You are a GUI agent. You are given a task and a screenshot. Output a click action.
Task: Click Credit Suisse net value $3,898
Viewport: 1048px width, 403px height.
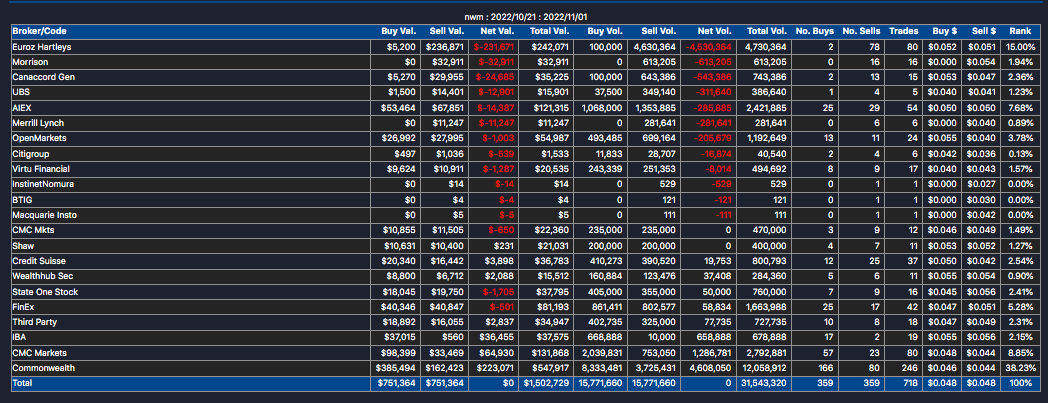499,261
